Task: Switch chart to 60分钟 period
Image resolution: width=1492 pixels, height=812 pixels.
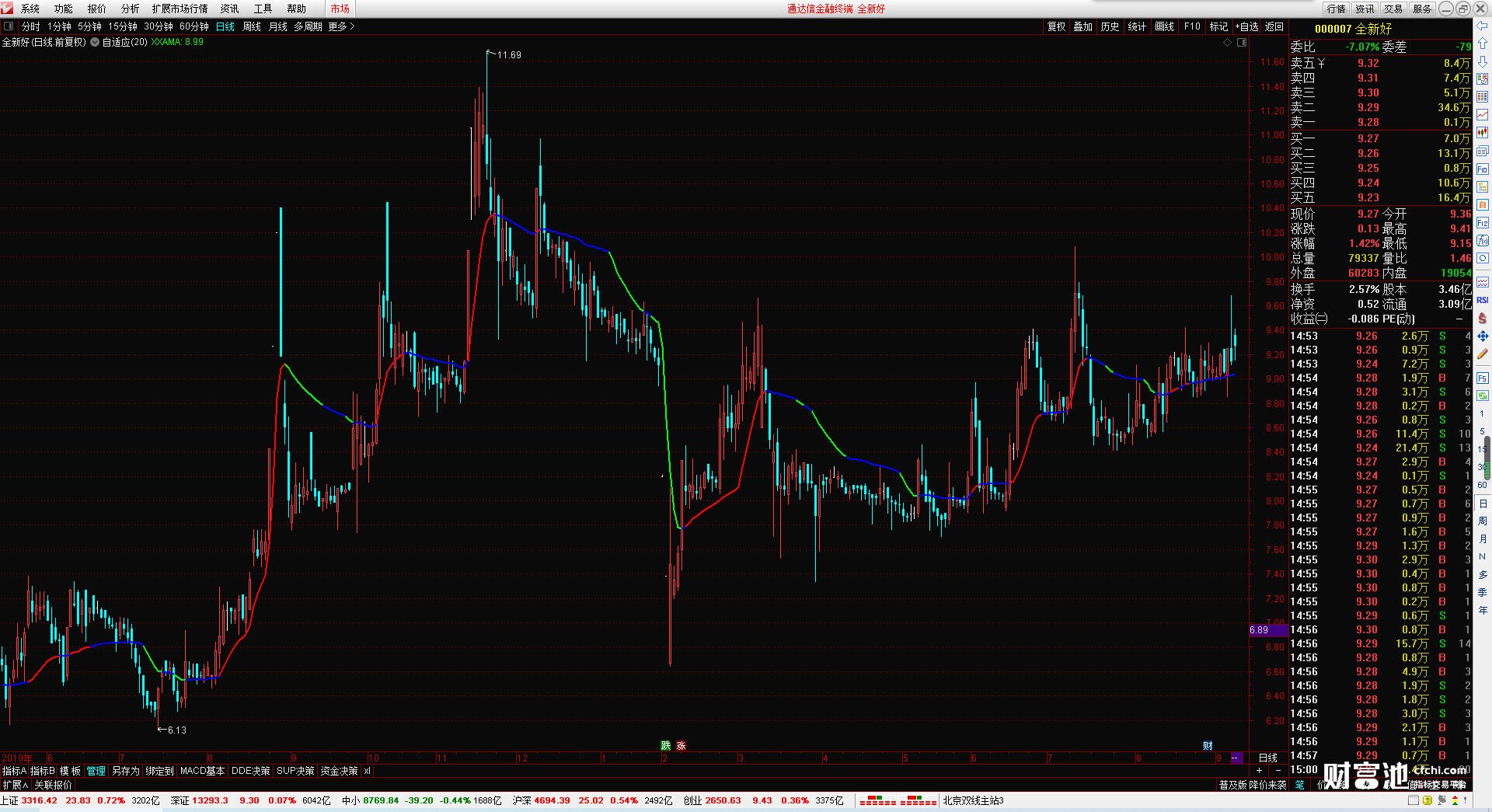Action: tap(194, 26)
